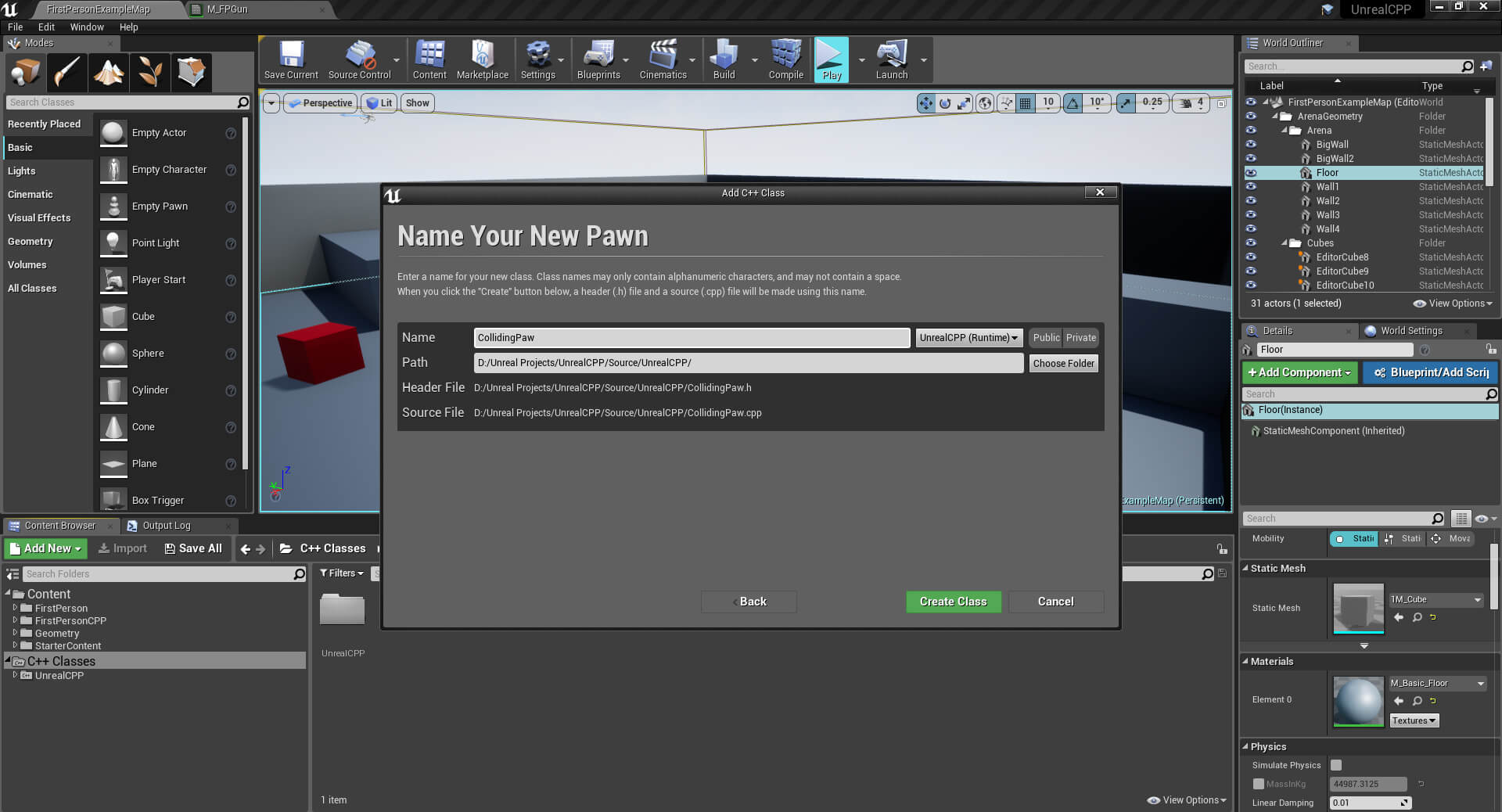
Task: Open UnrealCPP (Runtime) module dropdown
Action: click(968, 338)
